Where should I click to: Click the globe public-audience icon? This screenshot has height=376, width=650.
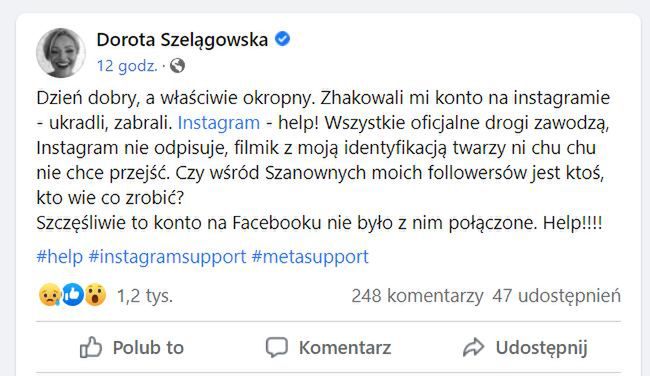click(177, 65)
